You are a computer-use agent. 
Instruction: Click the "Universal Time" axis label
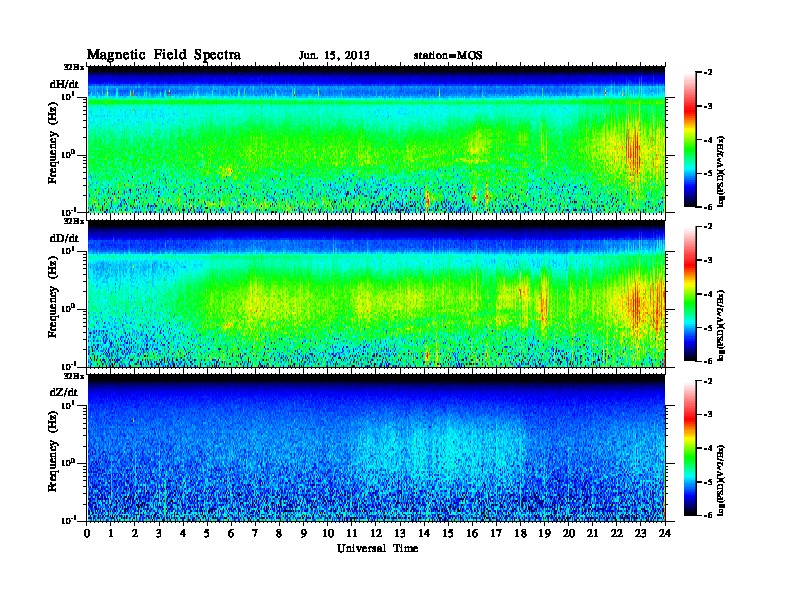(377, 548)
